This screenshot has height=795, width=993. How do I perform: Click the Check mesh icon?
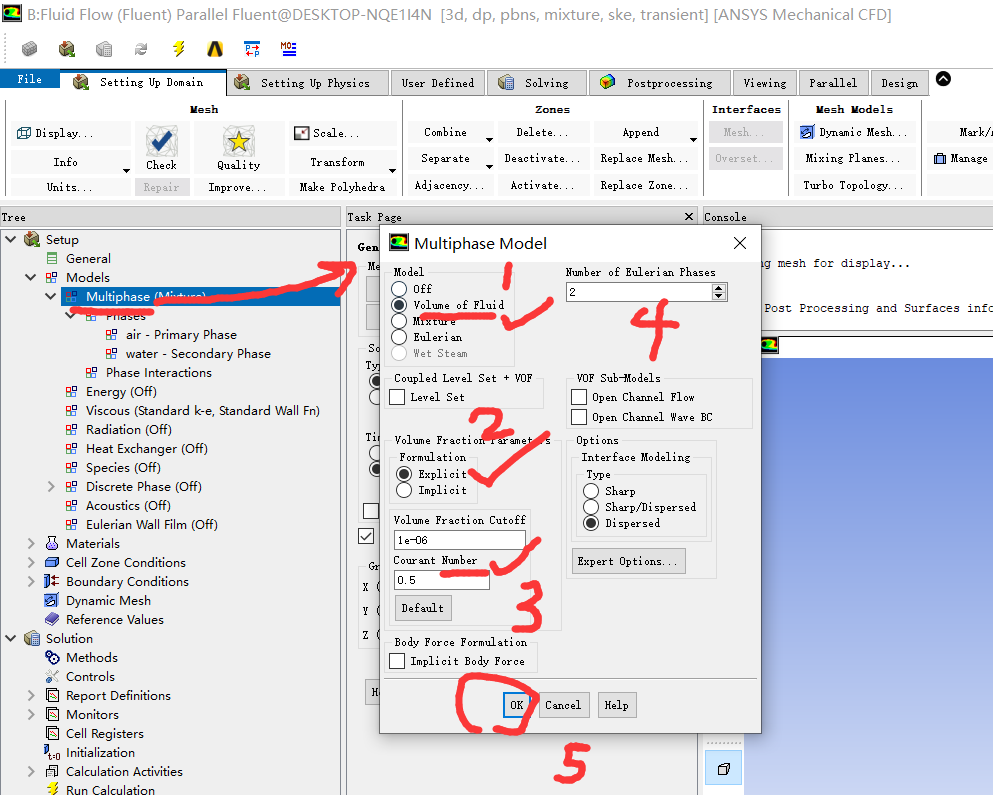point(161,141)
